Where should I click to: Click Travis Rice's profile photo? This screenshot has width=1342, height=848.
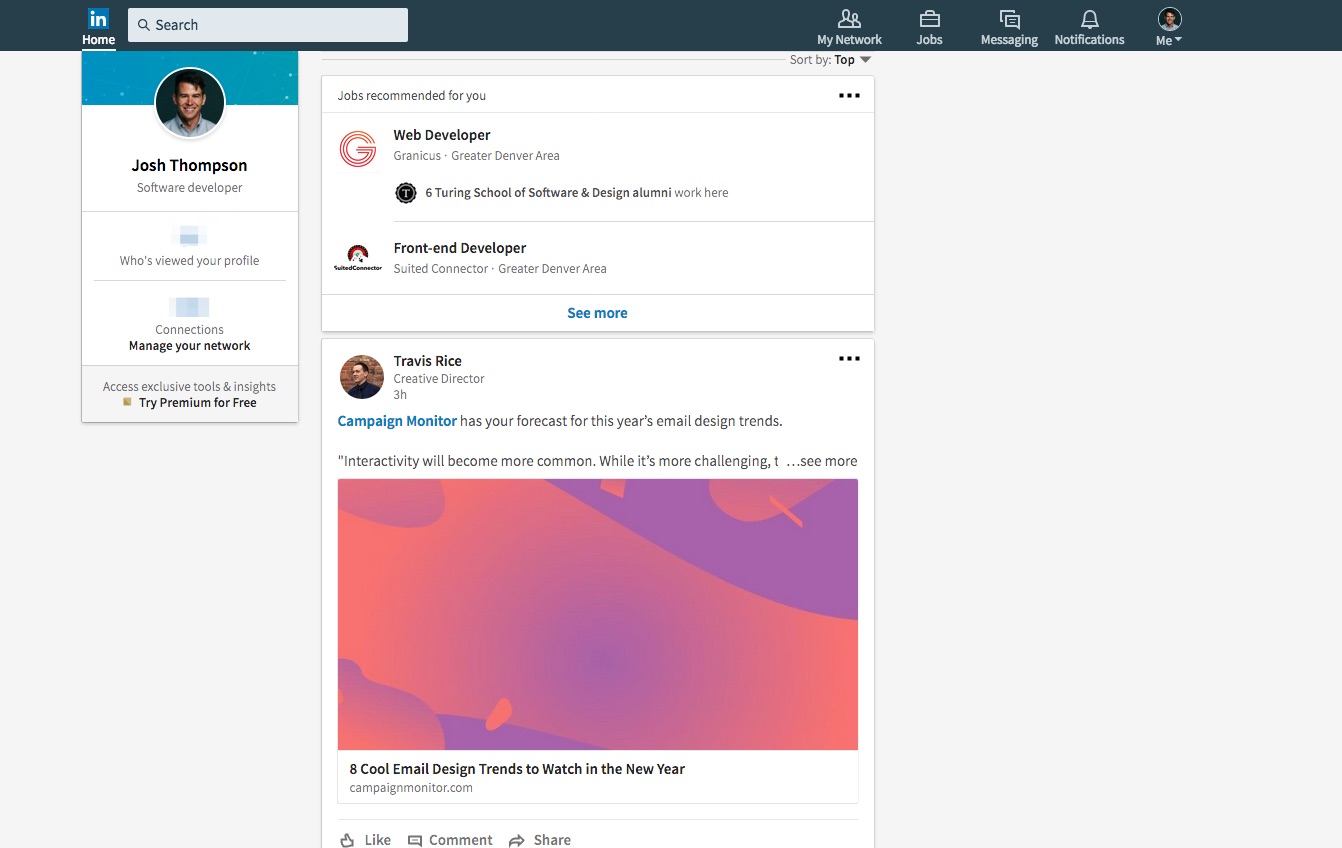coord(361,377)
